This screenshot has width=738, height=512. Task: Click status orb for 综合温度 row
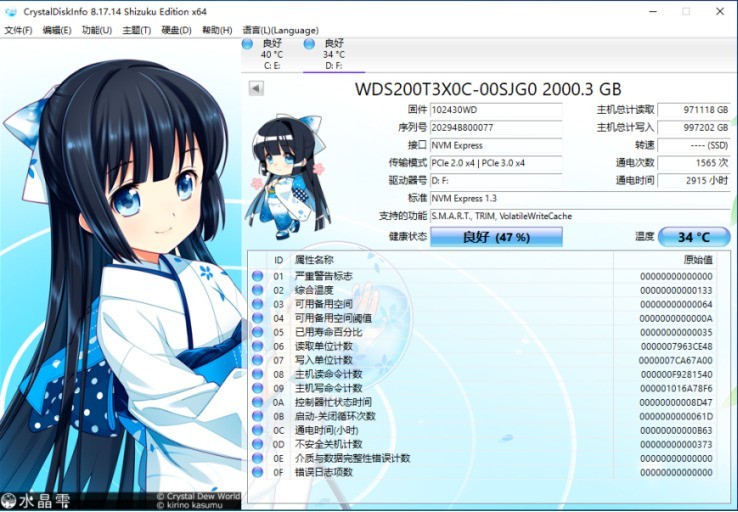click(257, 290)
